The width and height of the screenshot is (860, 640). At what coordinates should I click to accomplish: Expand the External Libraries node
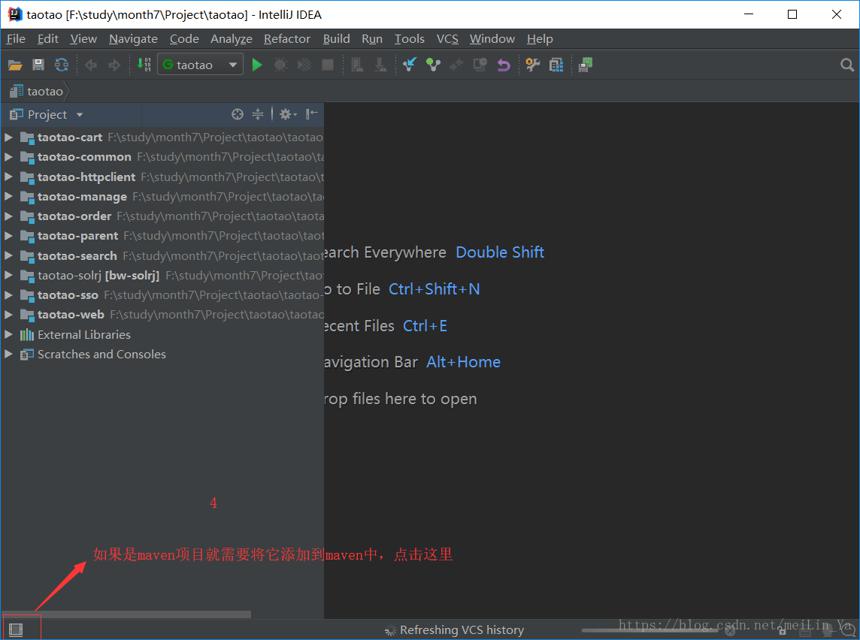(8, 334)
